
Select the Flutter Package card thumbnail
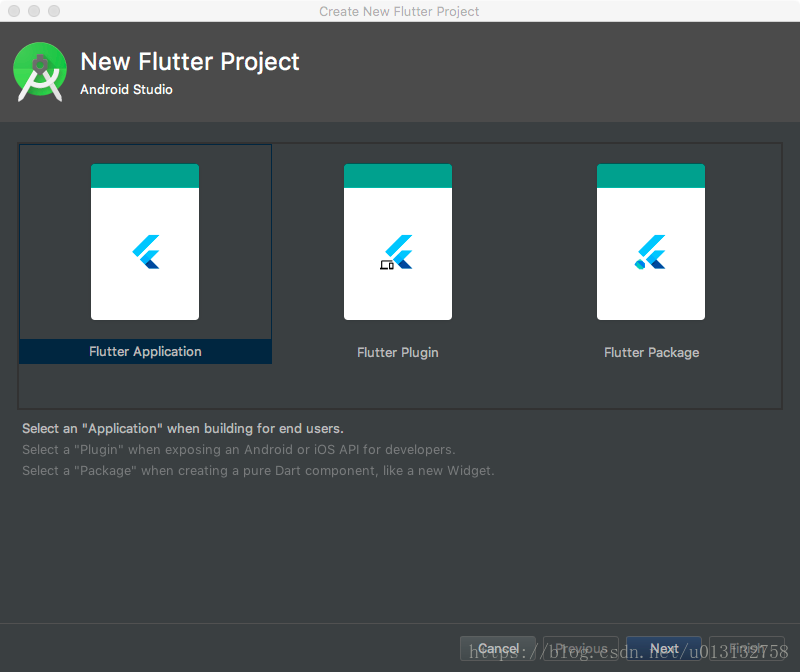coord(651,242)
